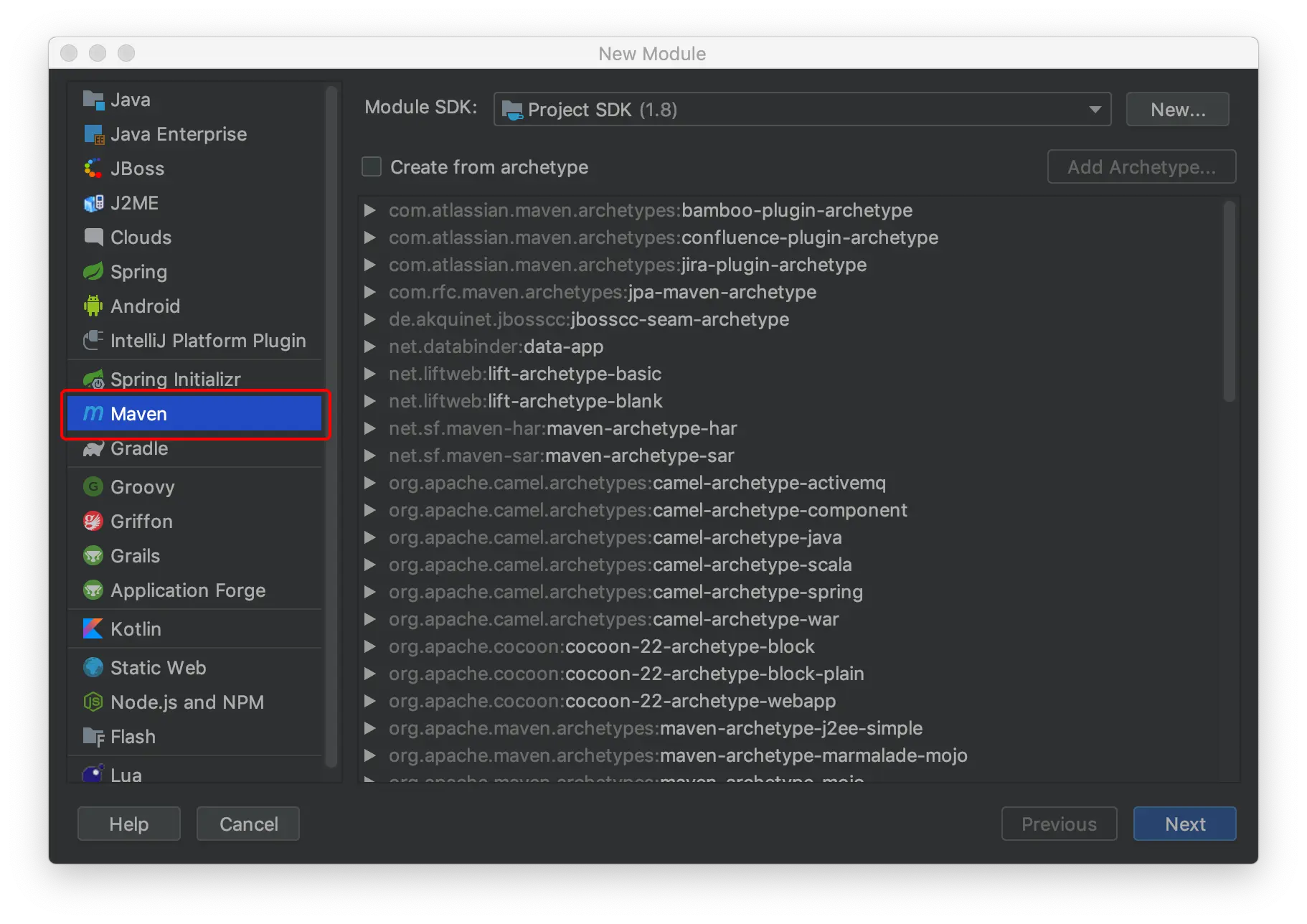Open the Module SDK dropdown
This screenshot has width=1307, height=924.
[802, 109]
